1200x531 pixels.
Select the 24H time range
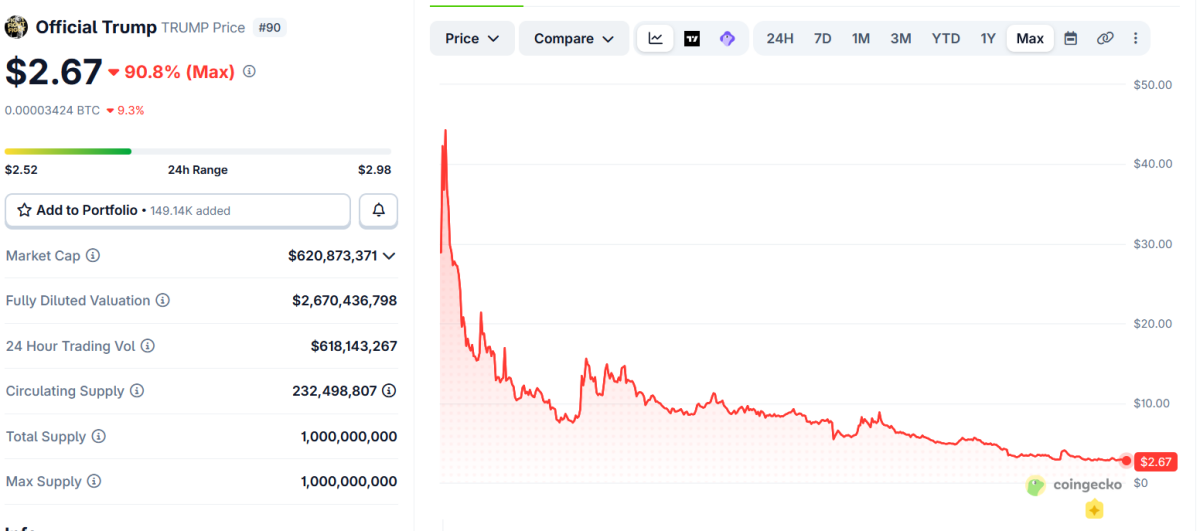[780, 39]
